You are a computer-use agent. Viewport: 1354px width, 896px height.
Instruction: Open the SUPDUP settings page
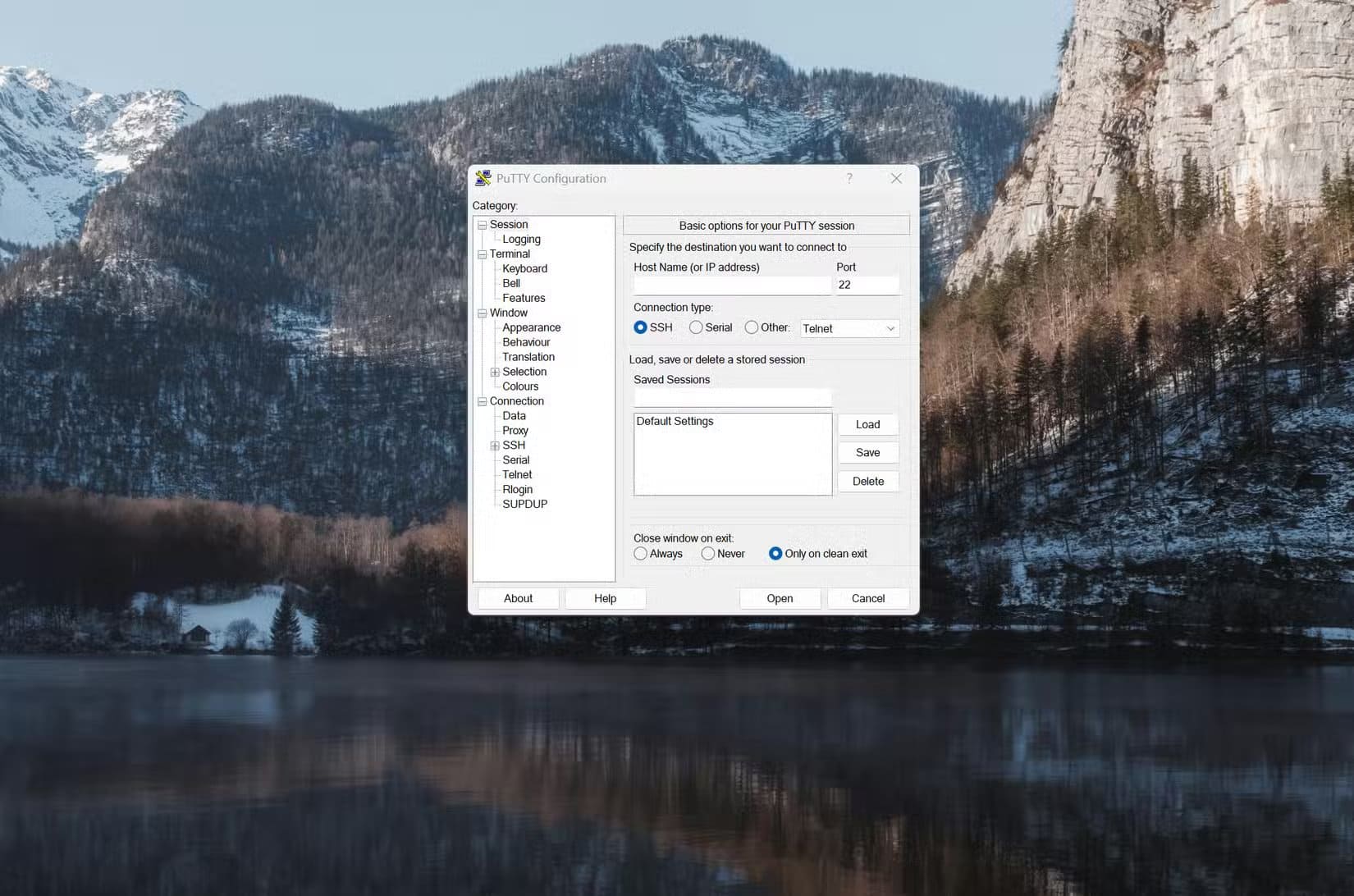tap(524, 504)
